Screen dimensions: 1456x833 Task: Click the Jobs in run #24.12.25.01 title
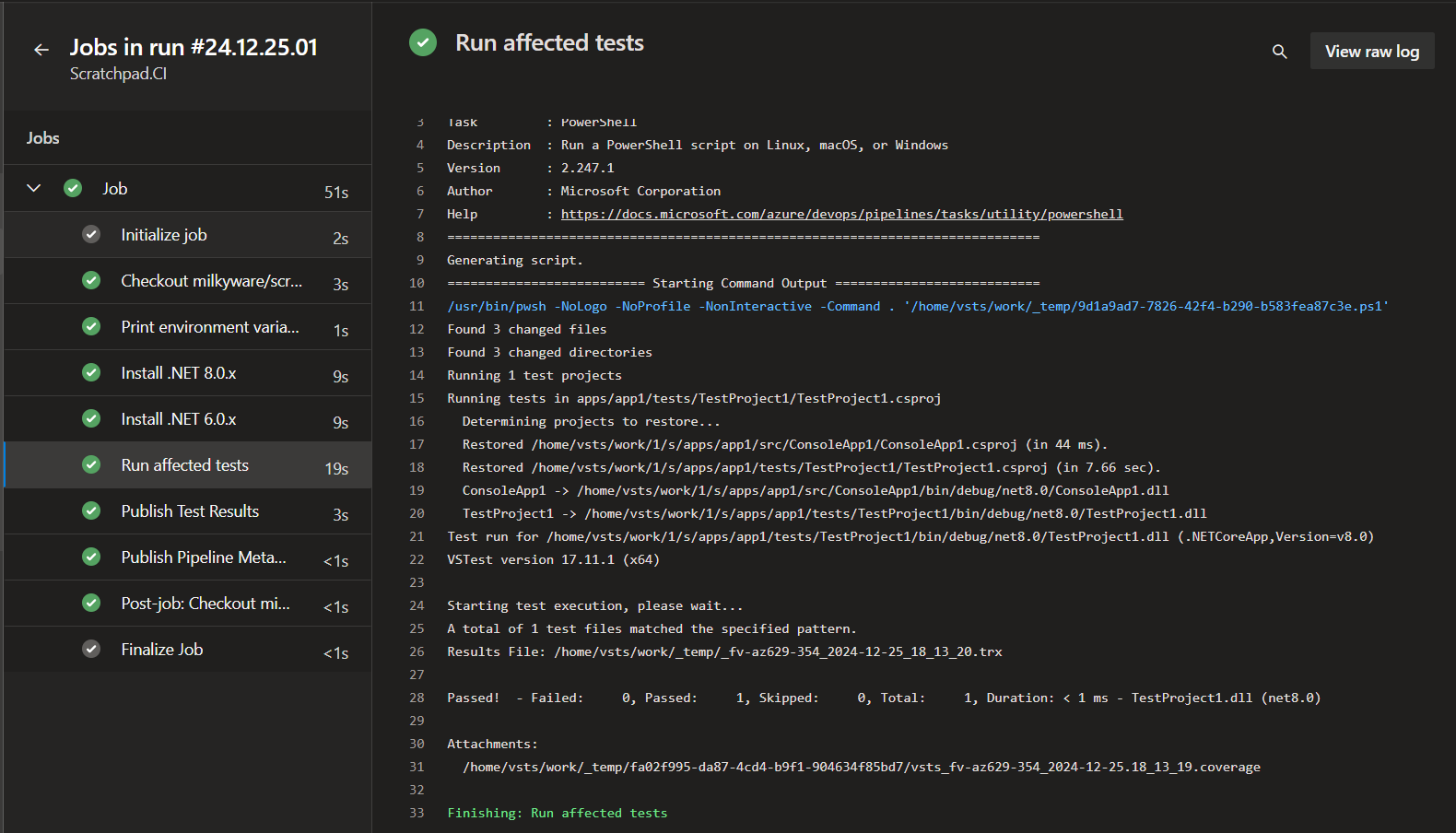[194, 47]
